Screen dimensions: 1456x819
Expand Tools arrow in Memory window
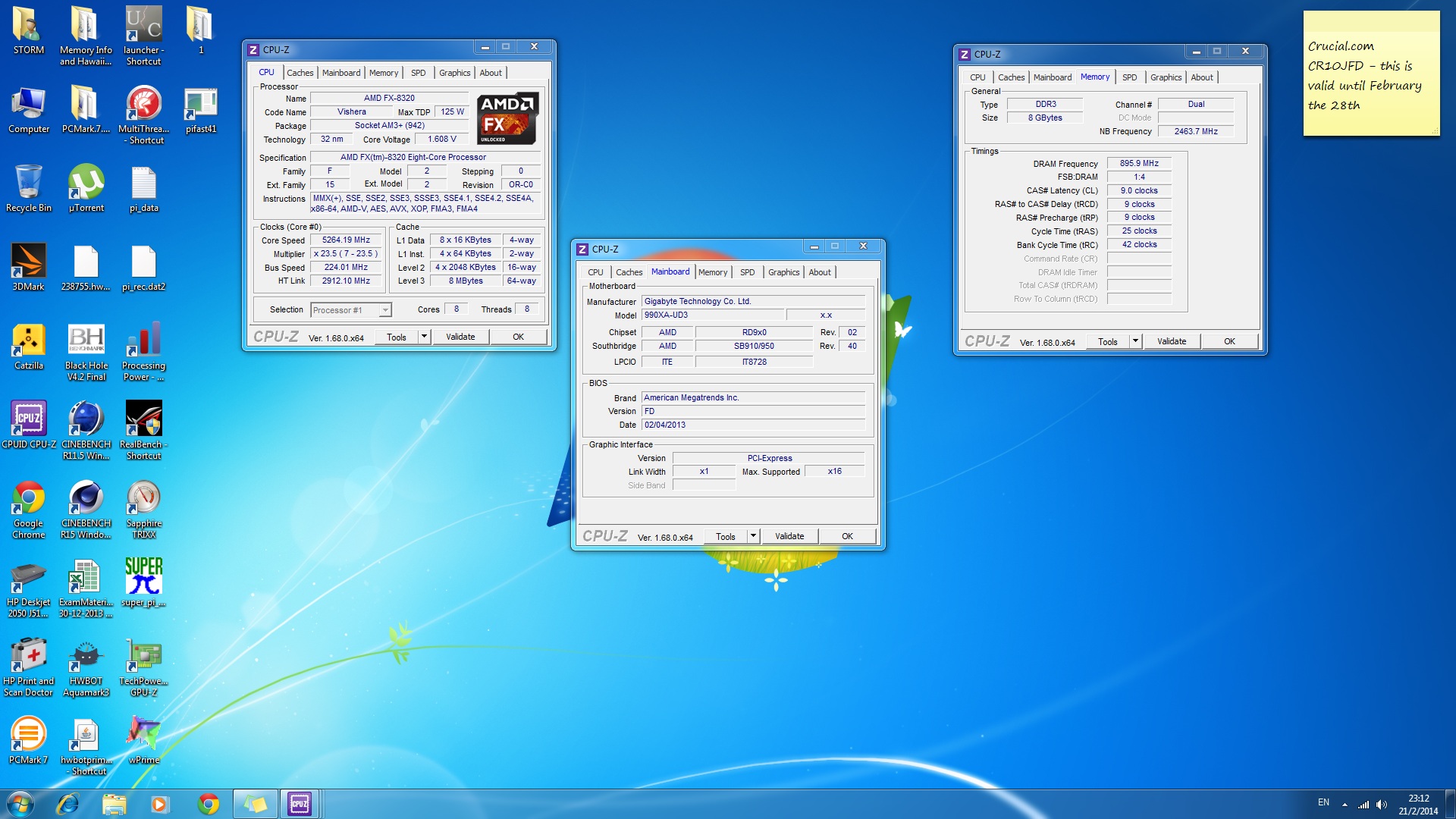1135,341
